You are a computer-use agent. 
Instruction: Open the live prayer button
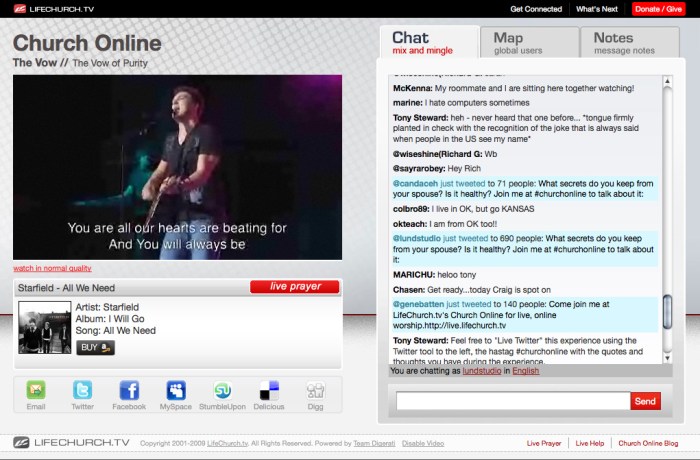click(295, 287)
